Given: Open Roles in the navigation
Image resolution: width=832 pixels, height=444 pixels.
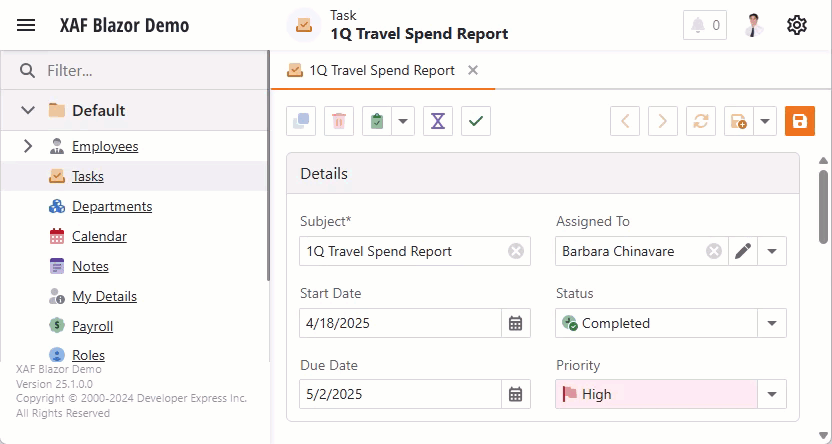Looking at the screenshot, I should (x=88, y=355).
